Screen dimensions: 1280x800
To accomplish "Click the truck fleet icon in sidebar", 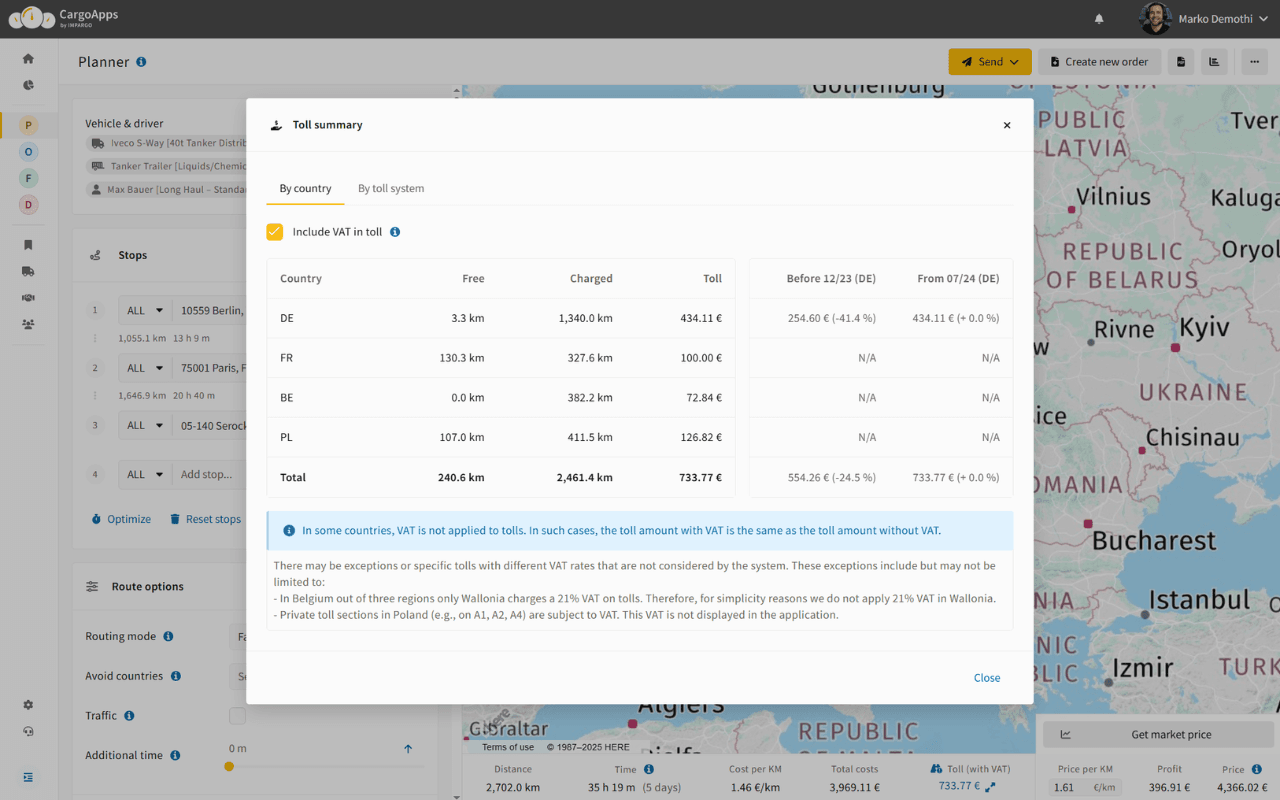I will tap(28, 271).
